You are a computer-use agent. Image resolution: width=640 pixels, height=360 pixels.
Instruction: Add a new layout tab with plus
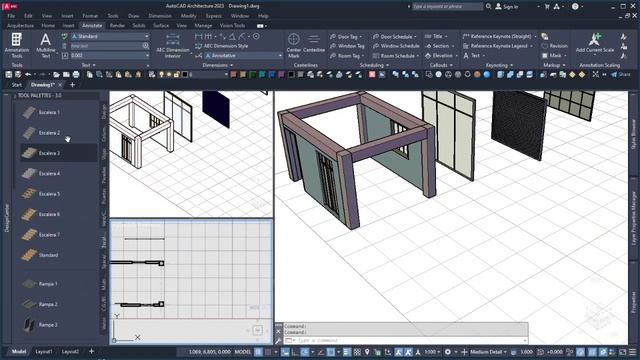pyautogui.click(x=91, y=351)
